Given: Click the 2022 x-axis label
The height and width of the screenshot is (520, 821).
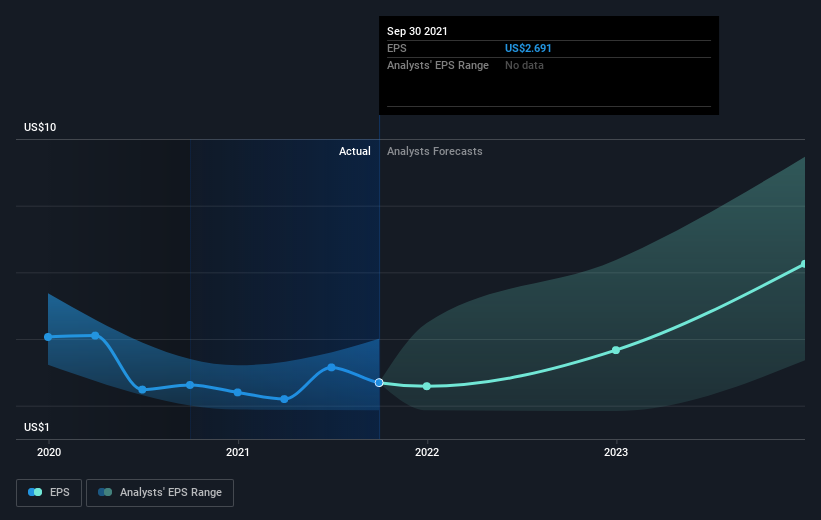Looking at the screenshot, I should (x=427, y=452).
